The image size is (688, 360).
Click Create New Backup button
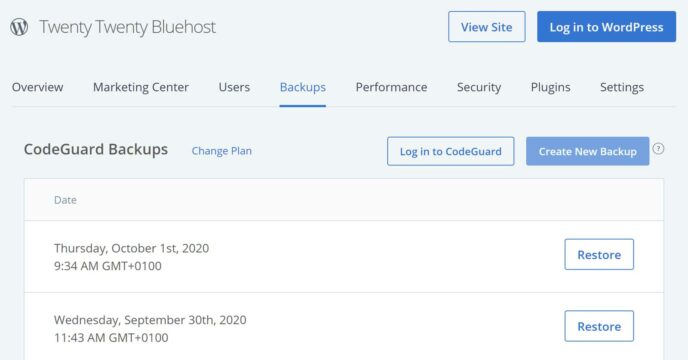(x=588, y=151)
